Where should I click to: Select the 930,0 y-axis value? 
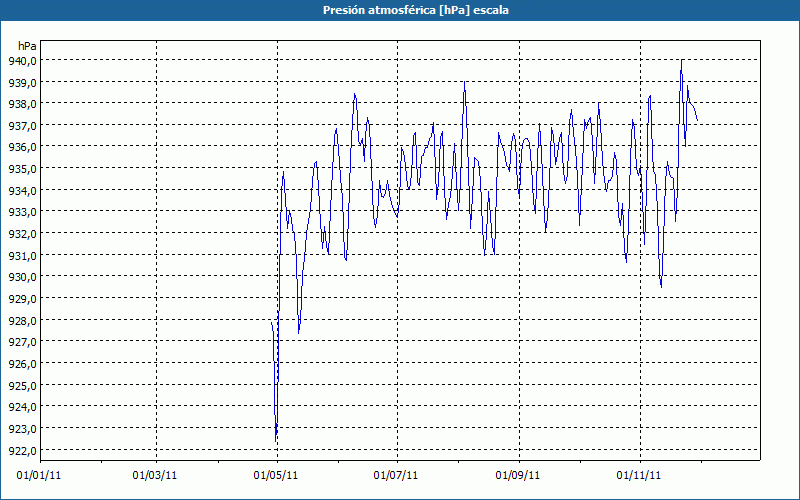[22, 277]
